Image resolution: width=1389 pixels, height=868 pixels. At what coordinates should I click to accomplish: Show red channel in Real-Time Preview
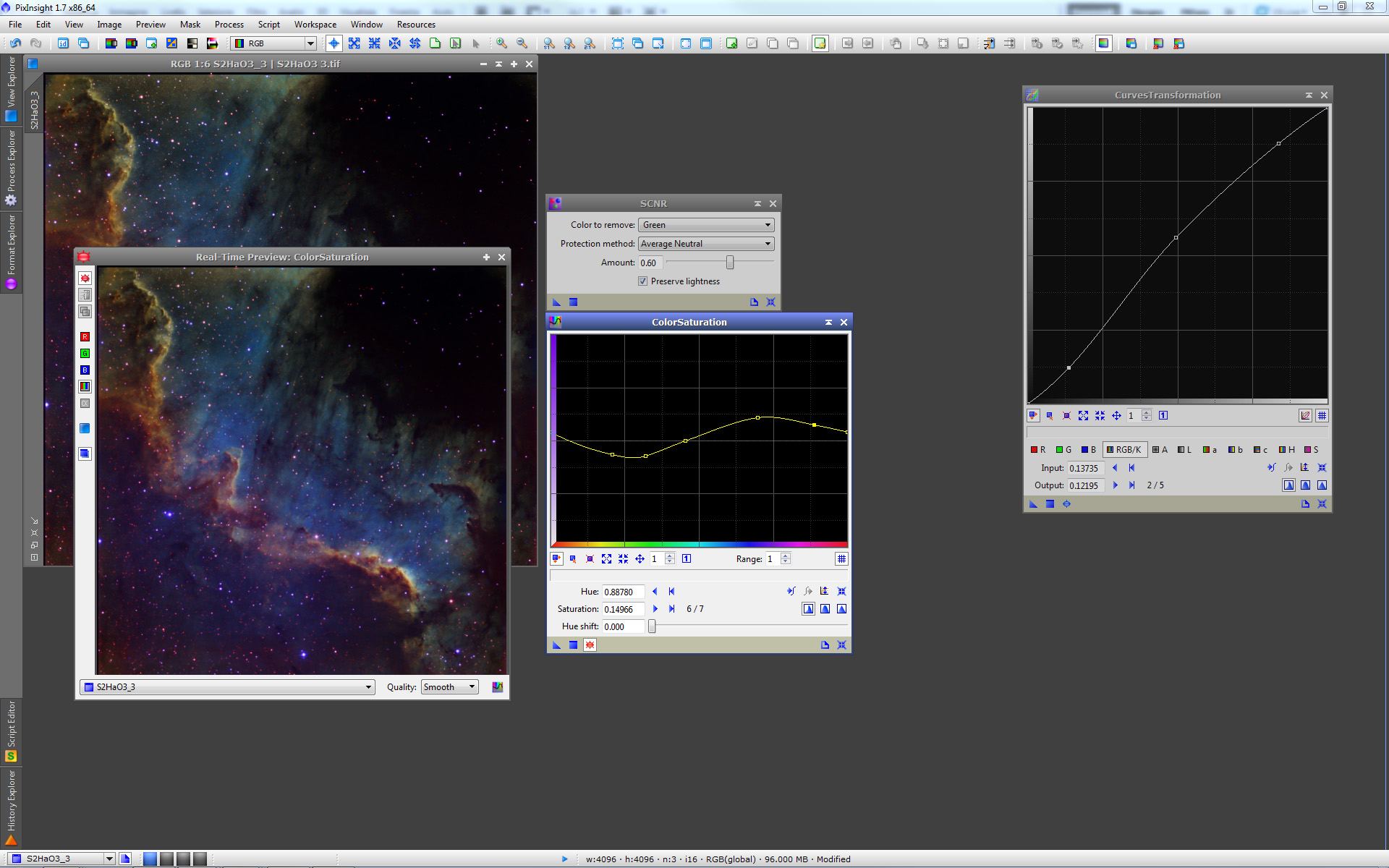click(x=85, y=337)
